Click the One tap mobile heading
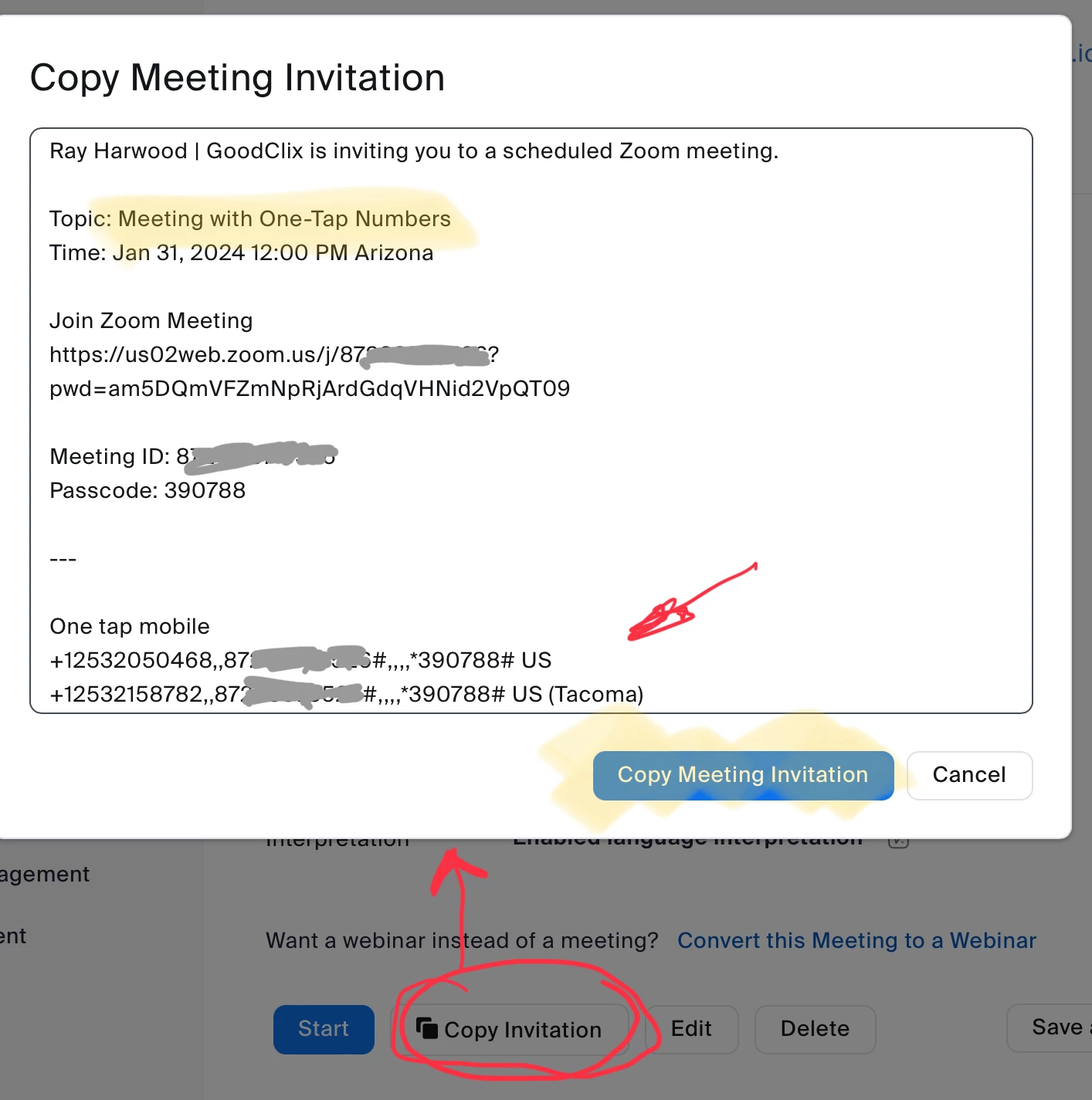 130,627
